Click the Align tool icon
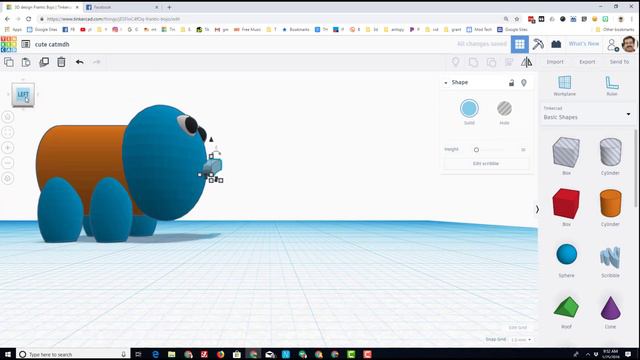Viewport: 640px width, 360px height. click(509, 62)
